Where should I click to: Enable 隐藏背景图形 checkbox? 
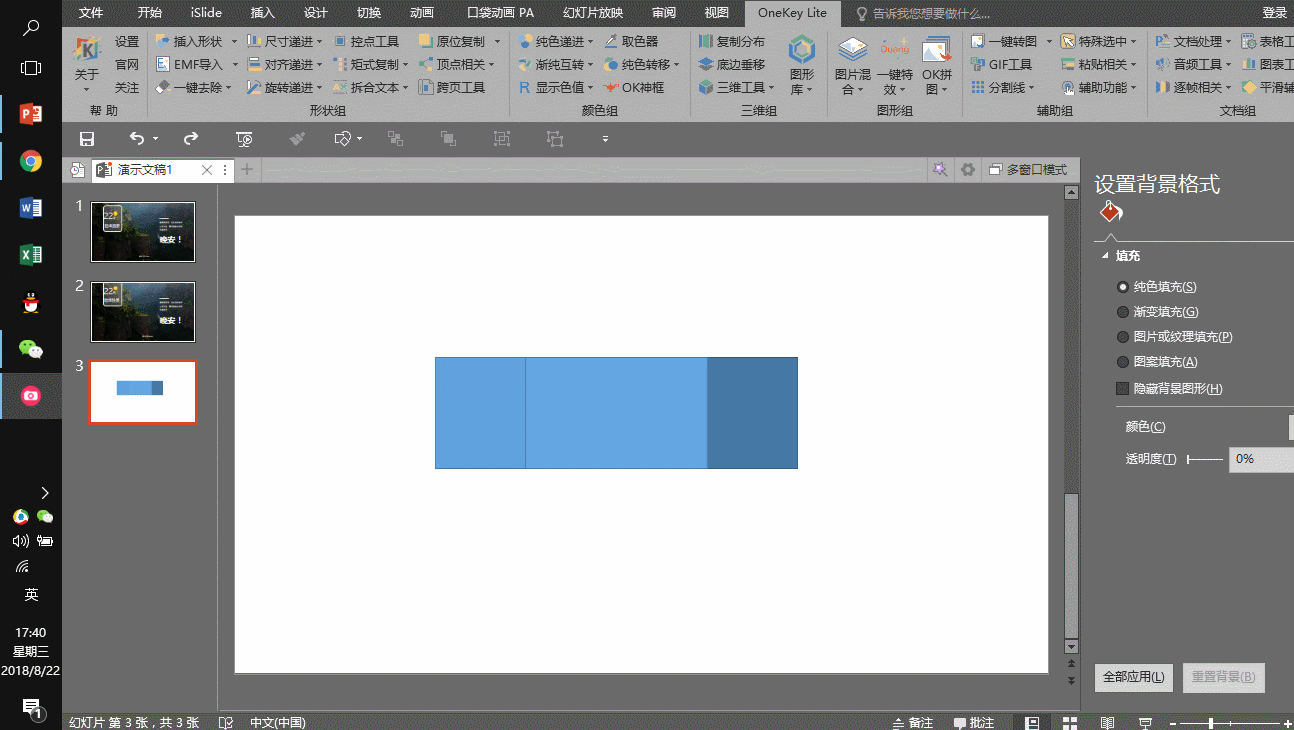pyautogui.click(x=1123, y=388)
